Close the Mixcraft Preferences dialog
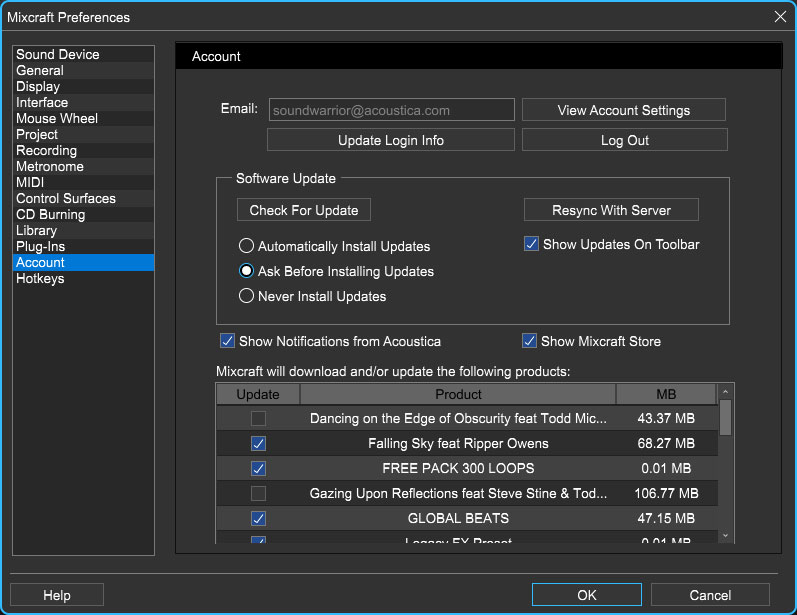The image size is (797, 615). (x=780, y=17)
